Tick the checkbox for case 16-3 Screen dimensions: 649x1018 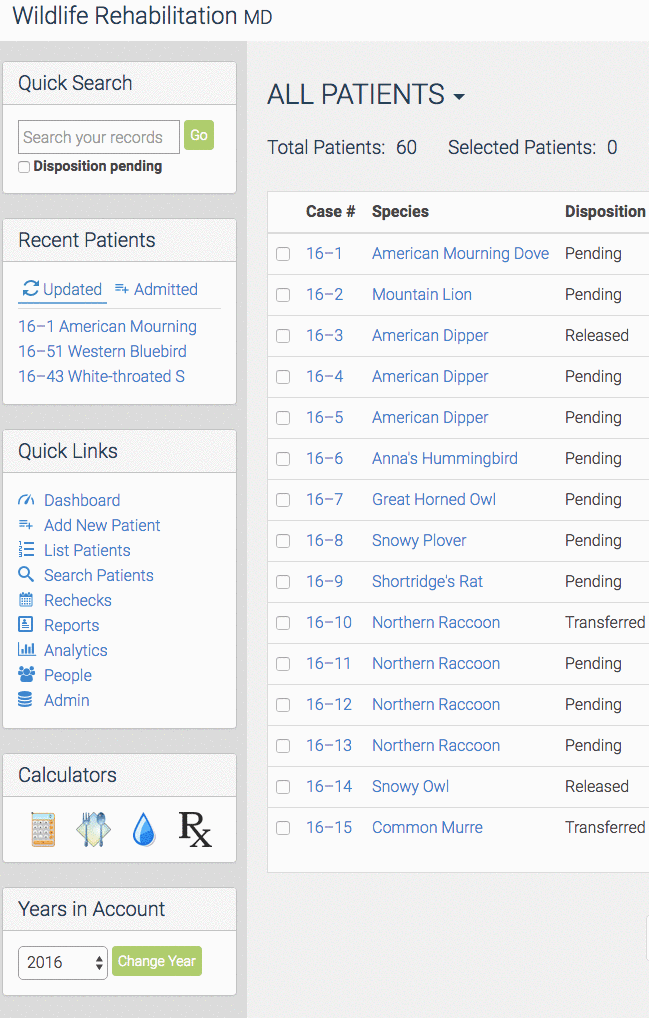(283, 336)
